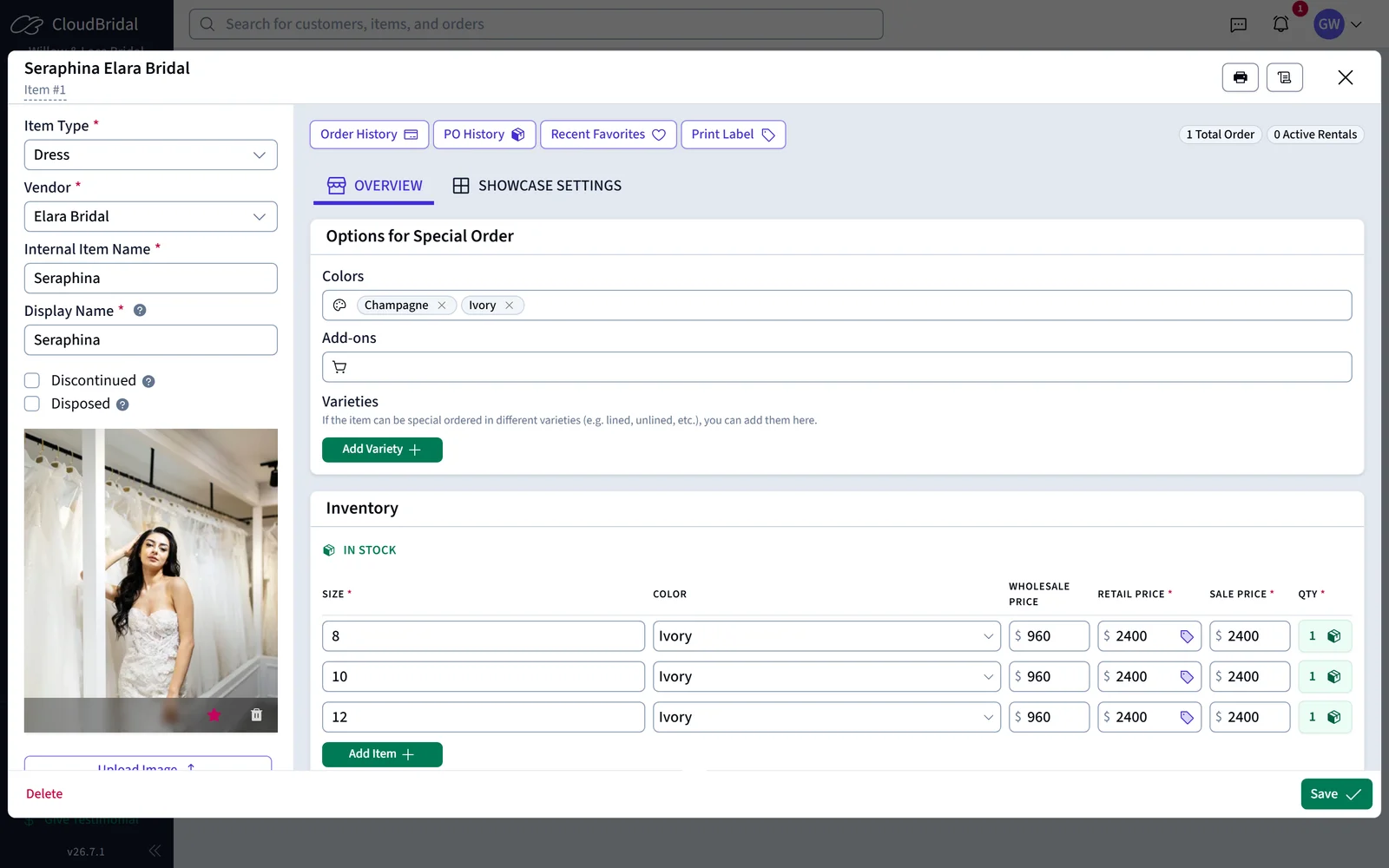The image size is (1389, 868).
Task: Click the search magnifier icon
Action: (207, 24)
